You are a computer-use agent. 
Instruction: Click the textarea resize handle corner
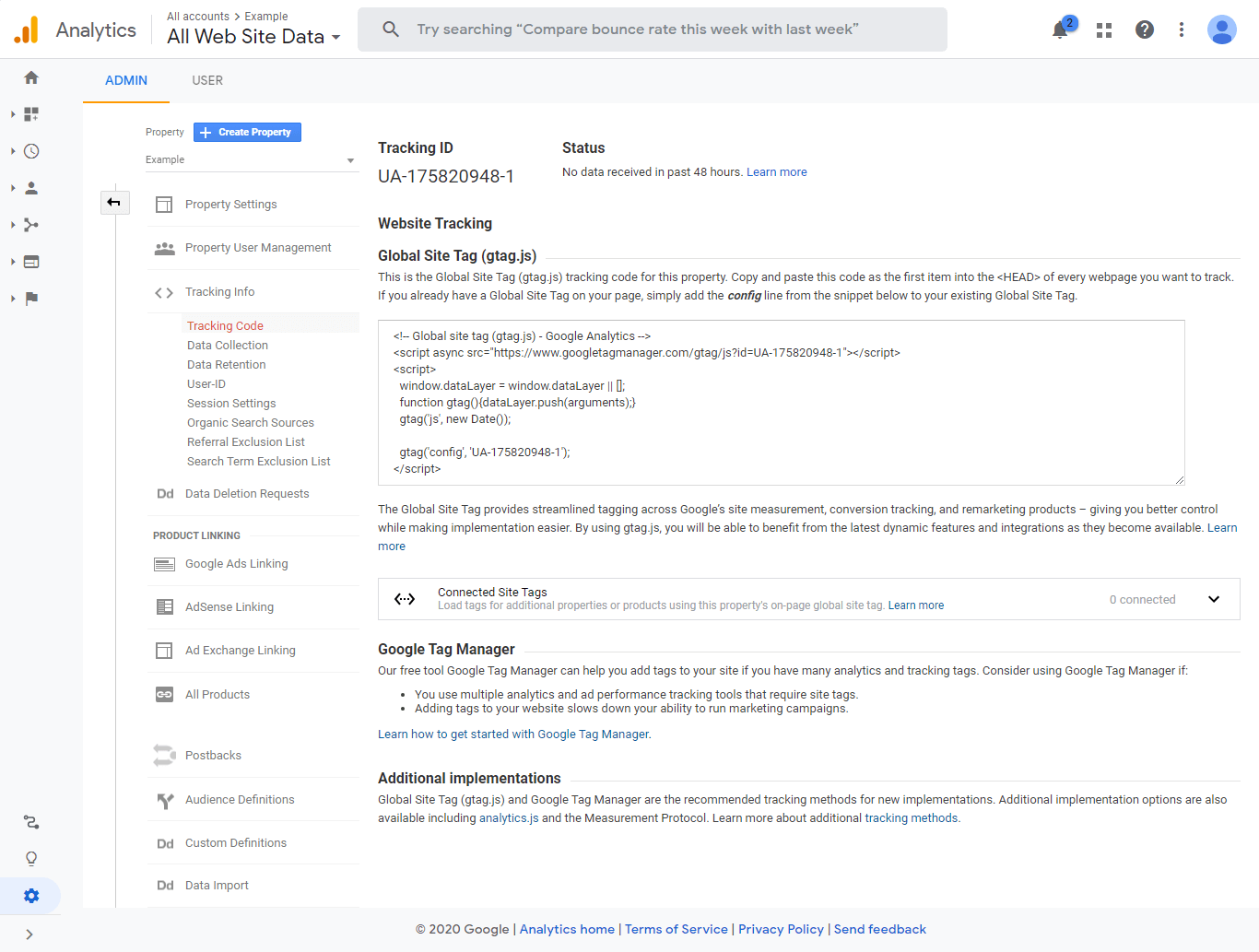point(1180,480)
